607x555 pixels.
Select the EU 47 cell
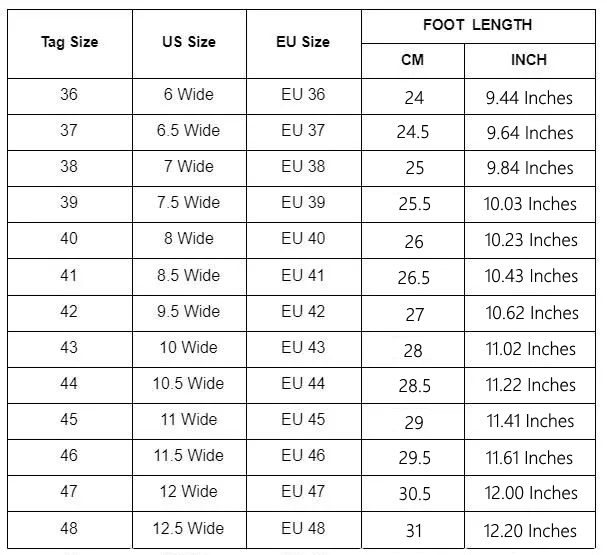point(304,493)
